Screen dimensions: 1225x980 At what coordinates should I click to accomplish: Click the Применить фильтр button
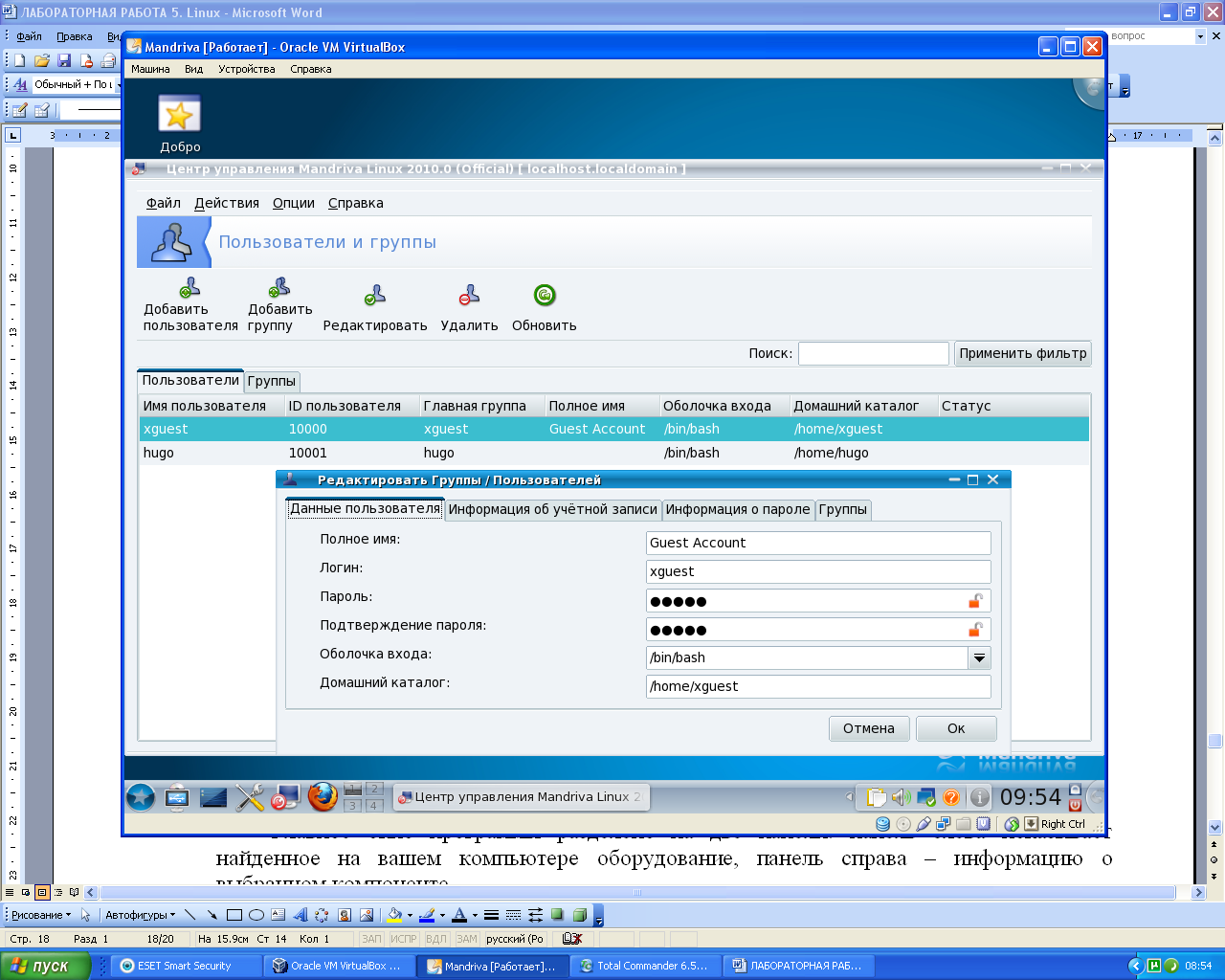(1023, 353)
